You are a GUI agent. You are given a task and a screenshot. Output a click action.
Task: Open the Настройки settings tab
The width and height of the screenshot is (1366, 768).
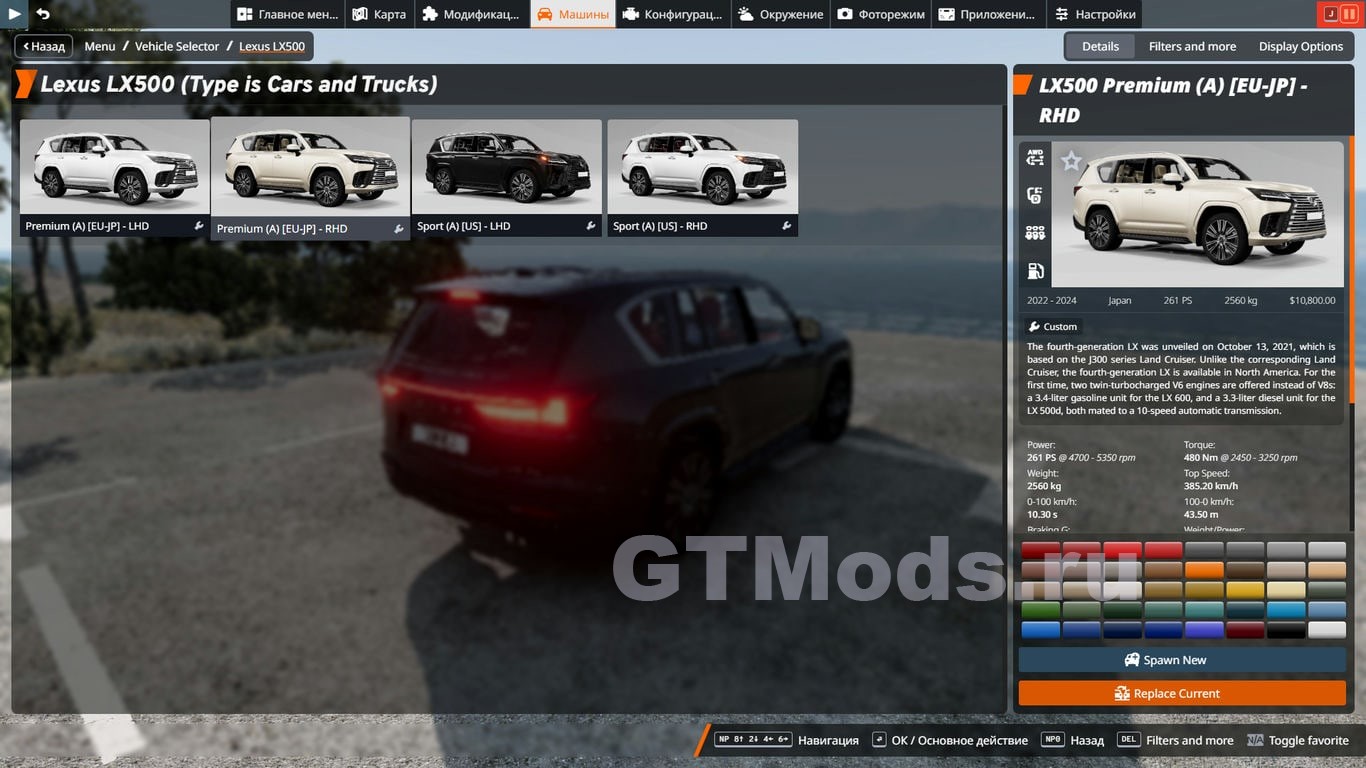click(x=1095, y=14)
